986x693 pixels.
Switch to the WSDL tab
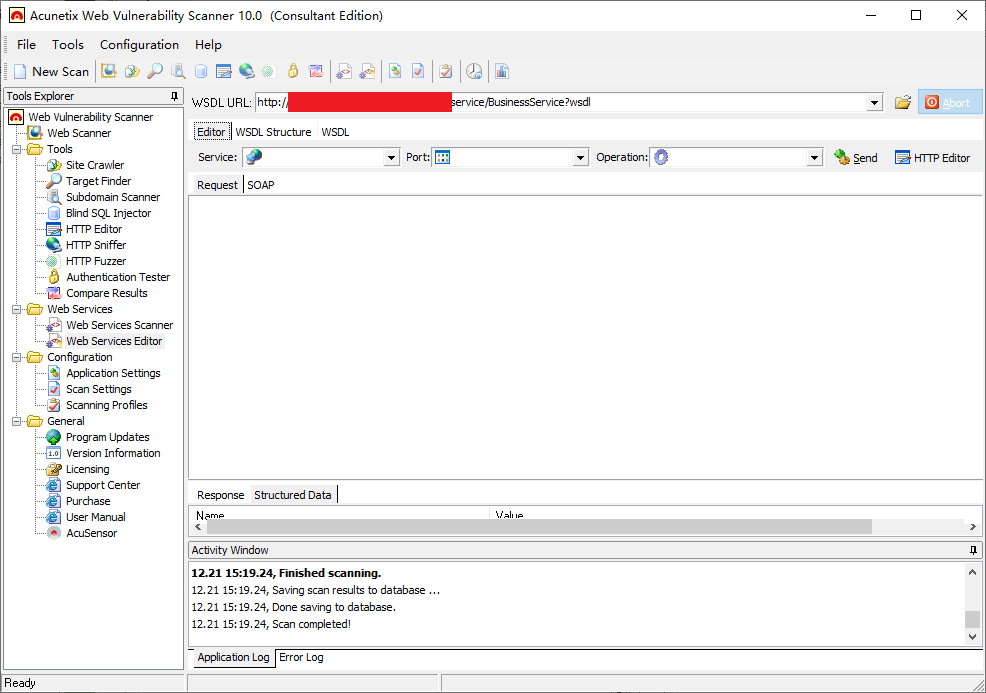click(335, 132)
